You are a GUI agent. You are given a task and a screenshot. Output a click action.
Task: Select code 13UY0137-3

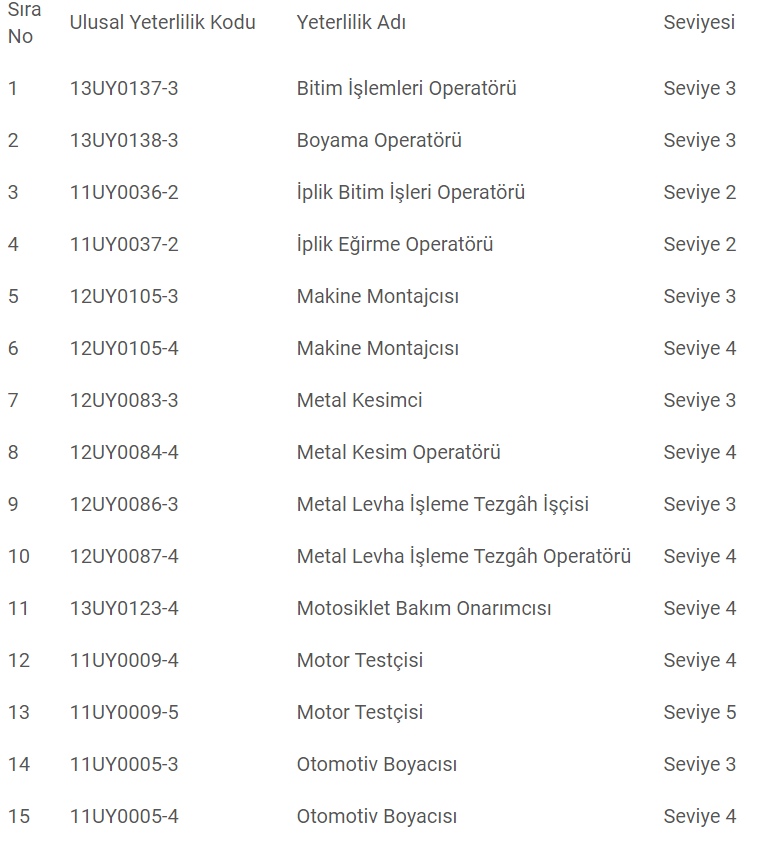124,88
